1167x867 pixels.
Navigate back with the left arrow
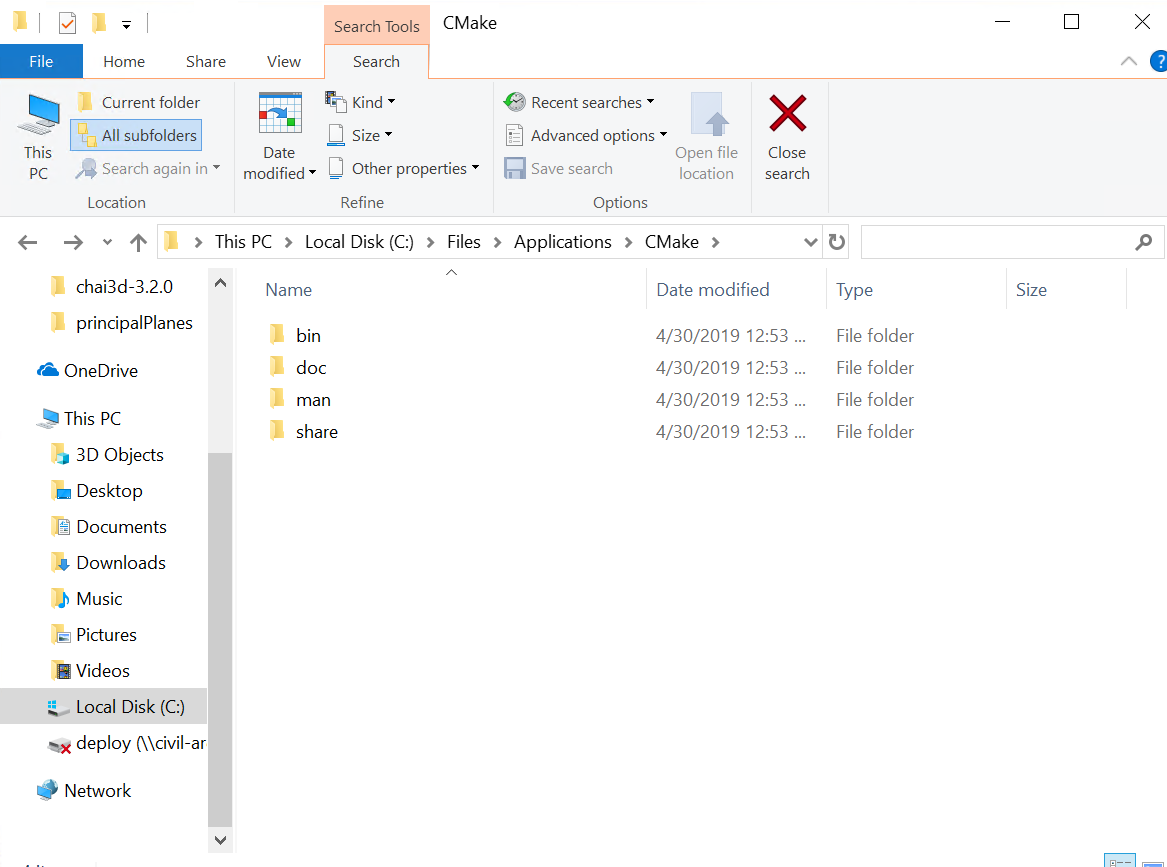28,242
